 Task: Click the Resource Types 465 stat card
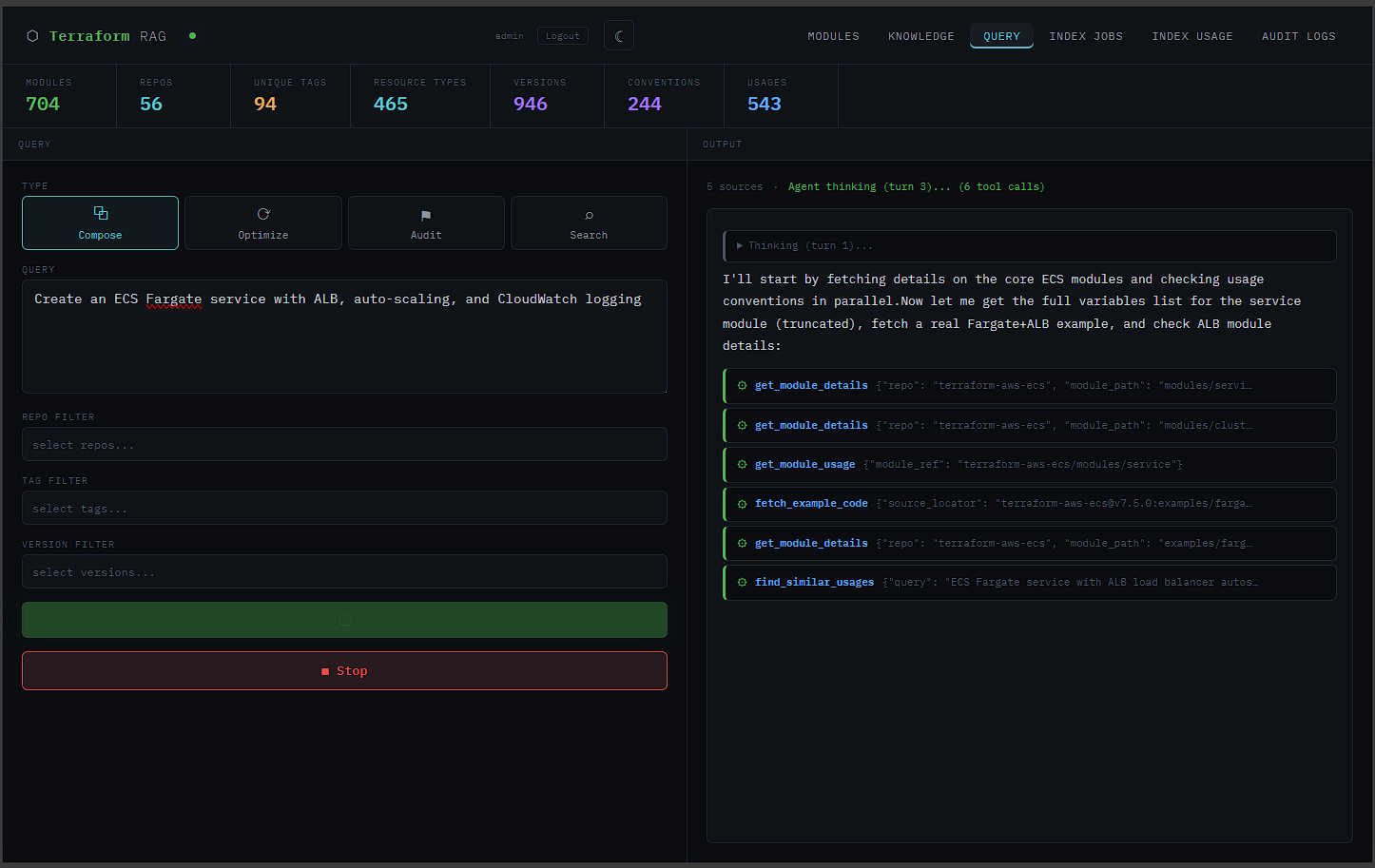[420, 96]
